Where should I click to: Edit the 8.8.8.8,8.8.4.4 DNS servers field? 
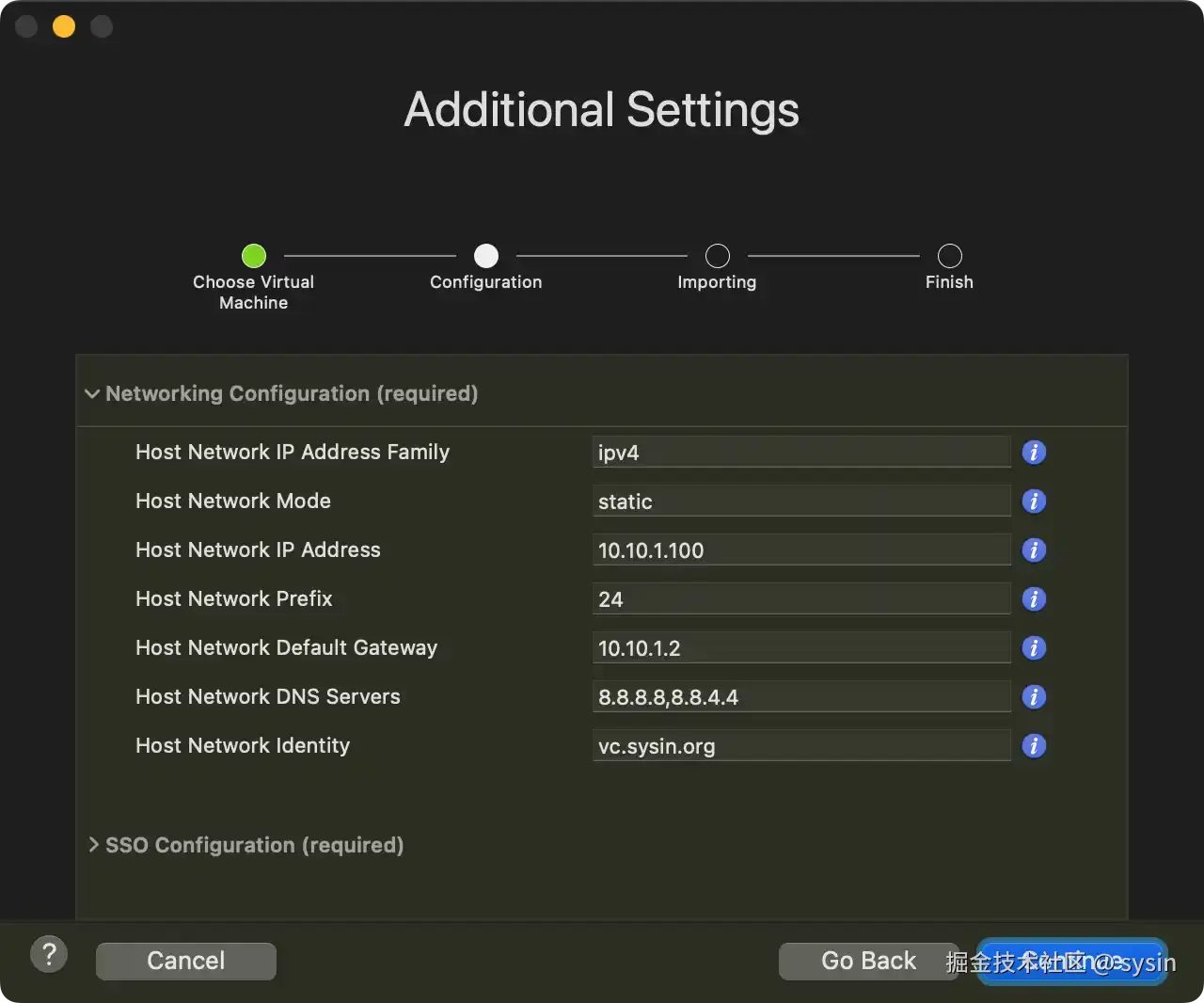tap(801, 697)
